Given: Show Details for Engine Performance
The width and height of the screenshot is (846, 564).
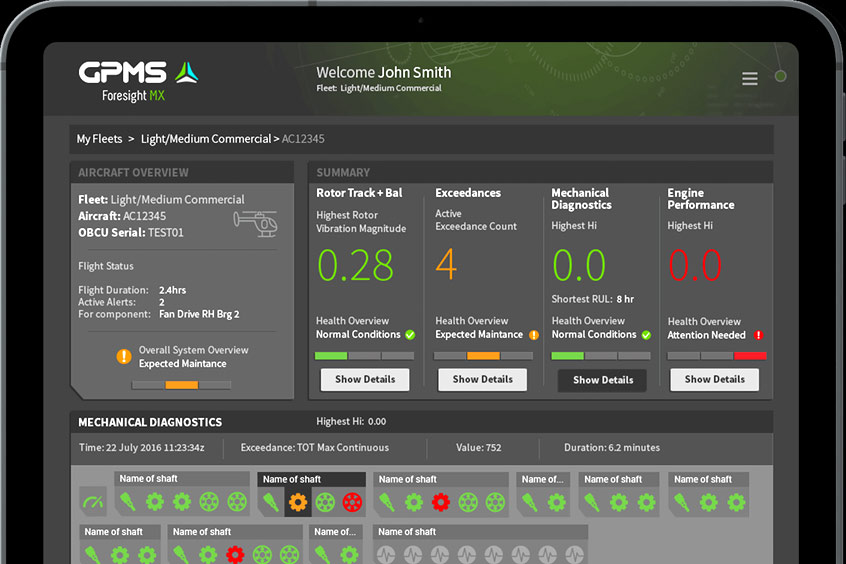Looking at the screenshot, I should [x=714, y=380].
